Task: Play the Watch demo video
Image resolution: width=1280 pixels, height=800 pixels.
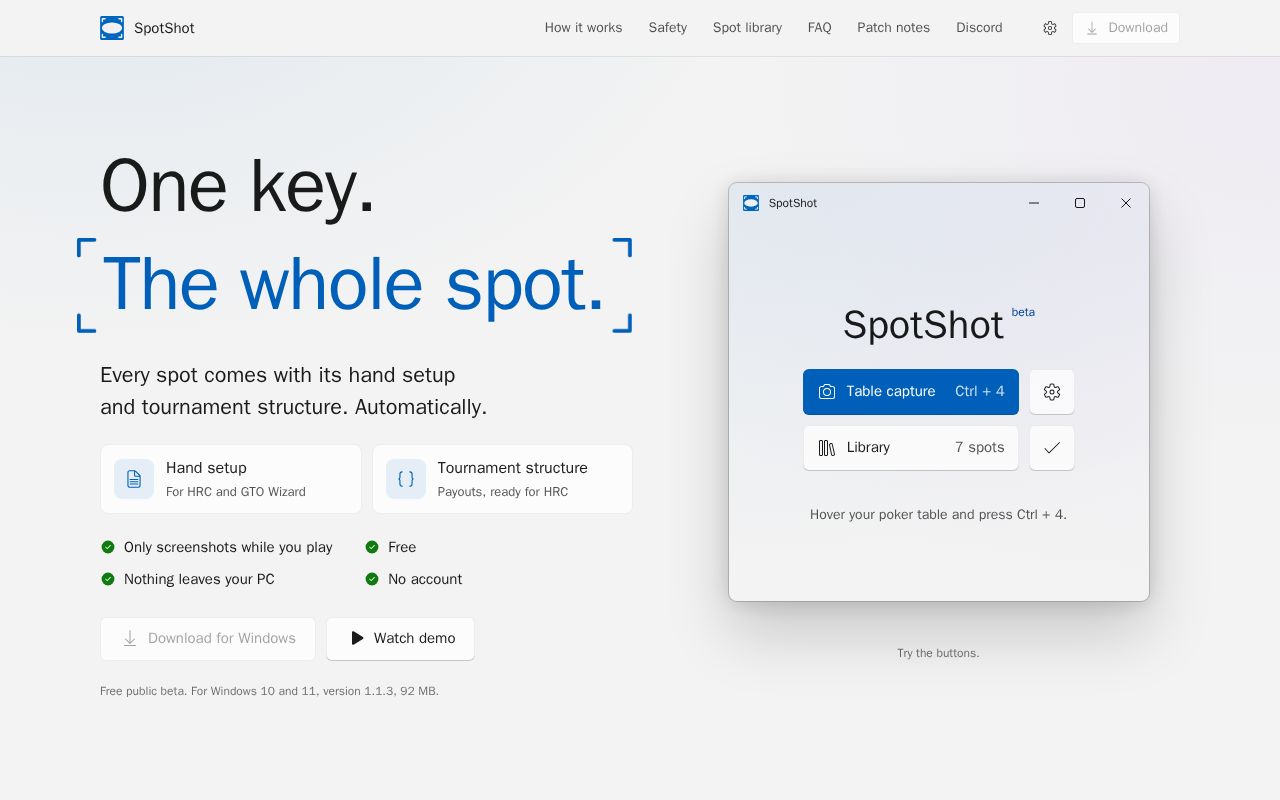Action: click(x=401, y=639)
